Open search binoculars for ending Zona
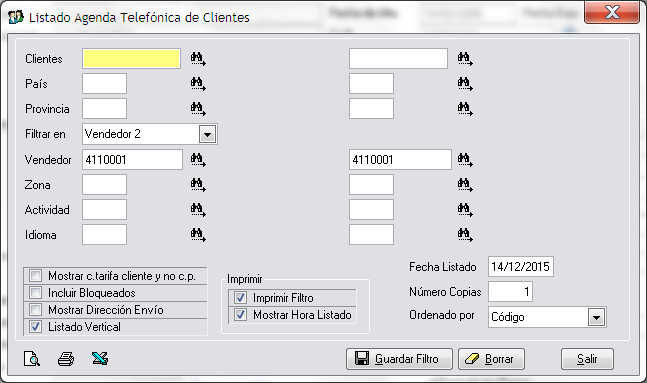 (x=465, y=185)
